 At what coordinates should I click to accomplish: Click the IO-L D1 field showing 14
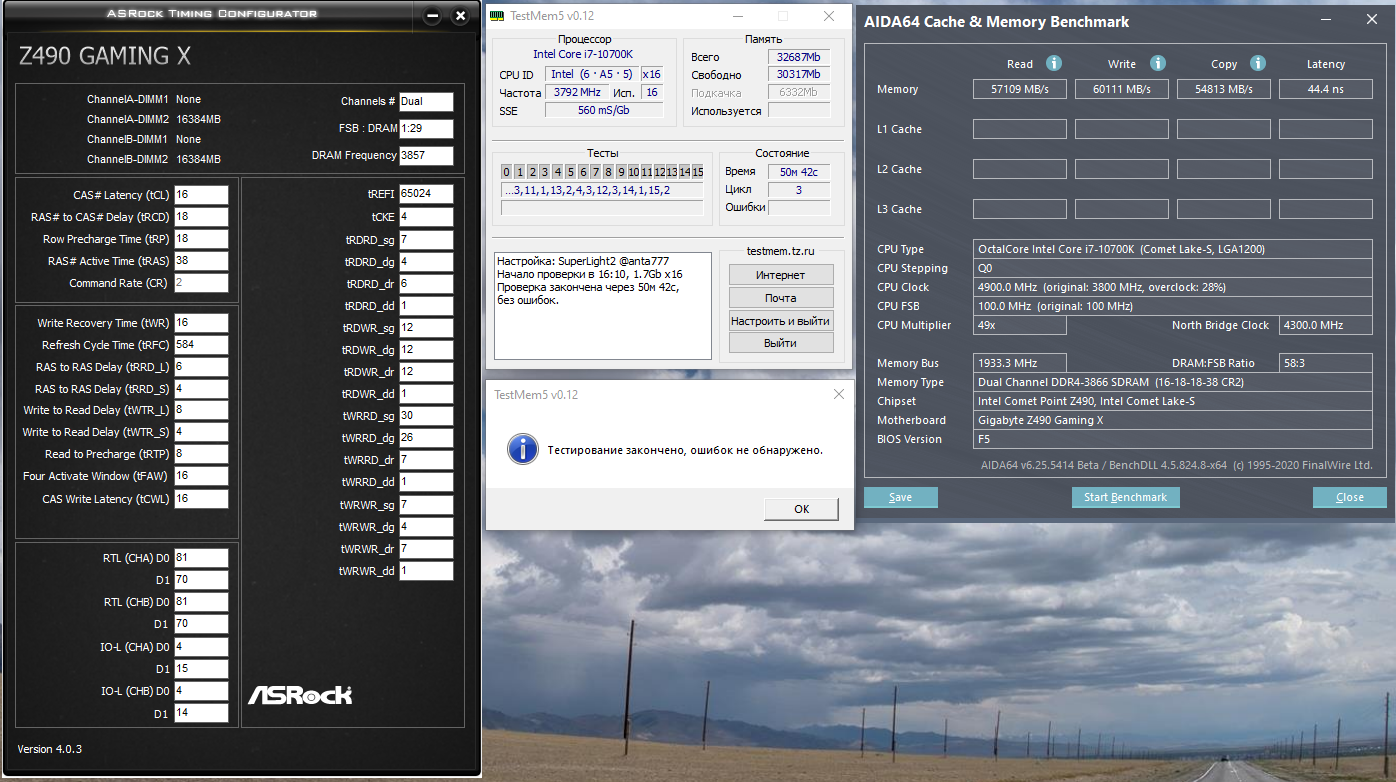coord(201,713)
